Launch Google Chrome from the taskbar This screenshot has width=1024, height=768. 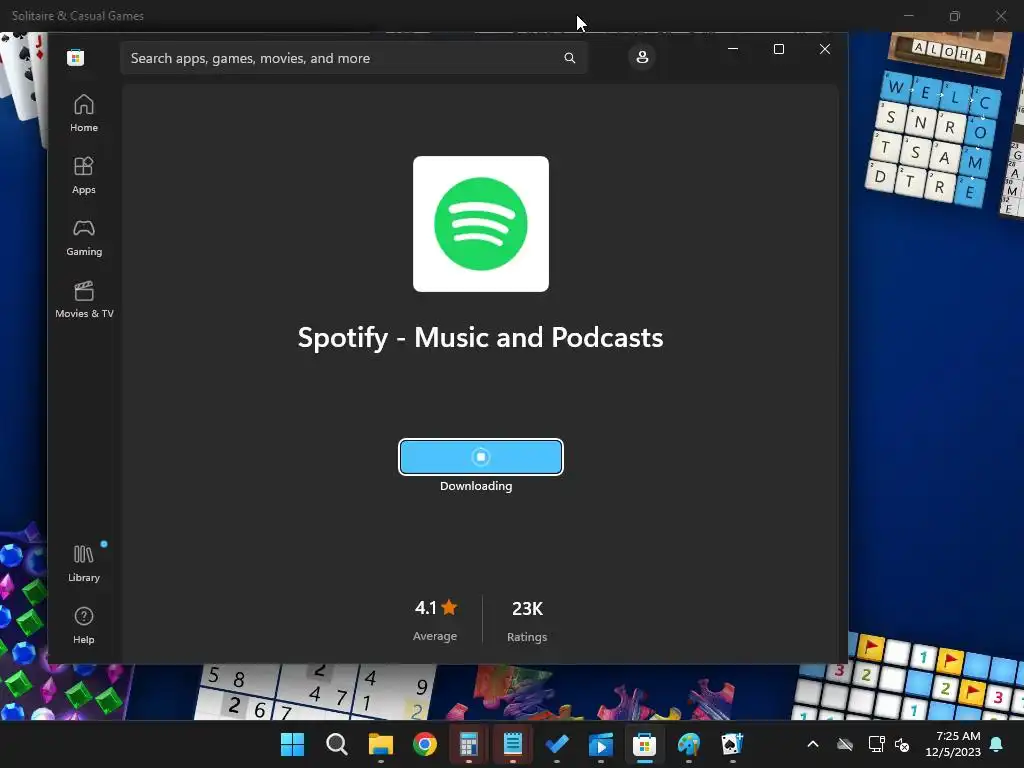(x=424, y=744)
